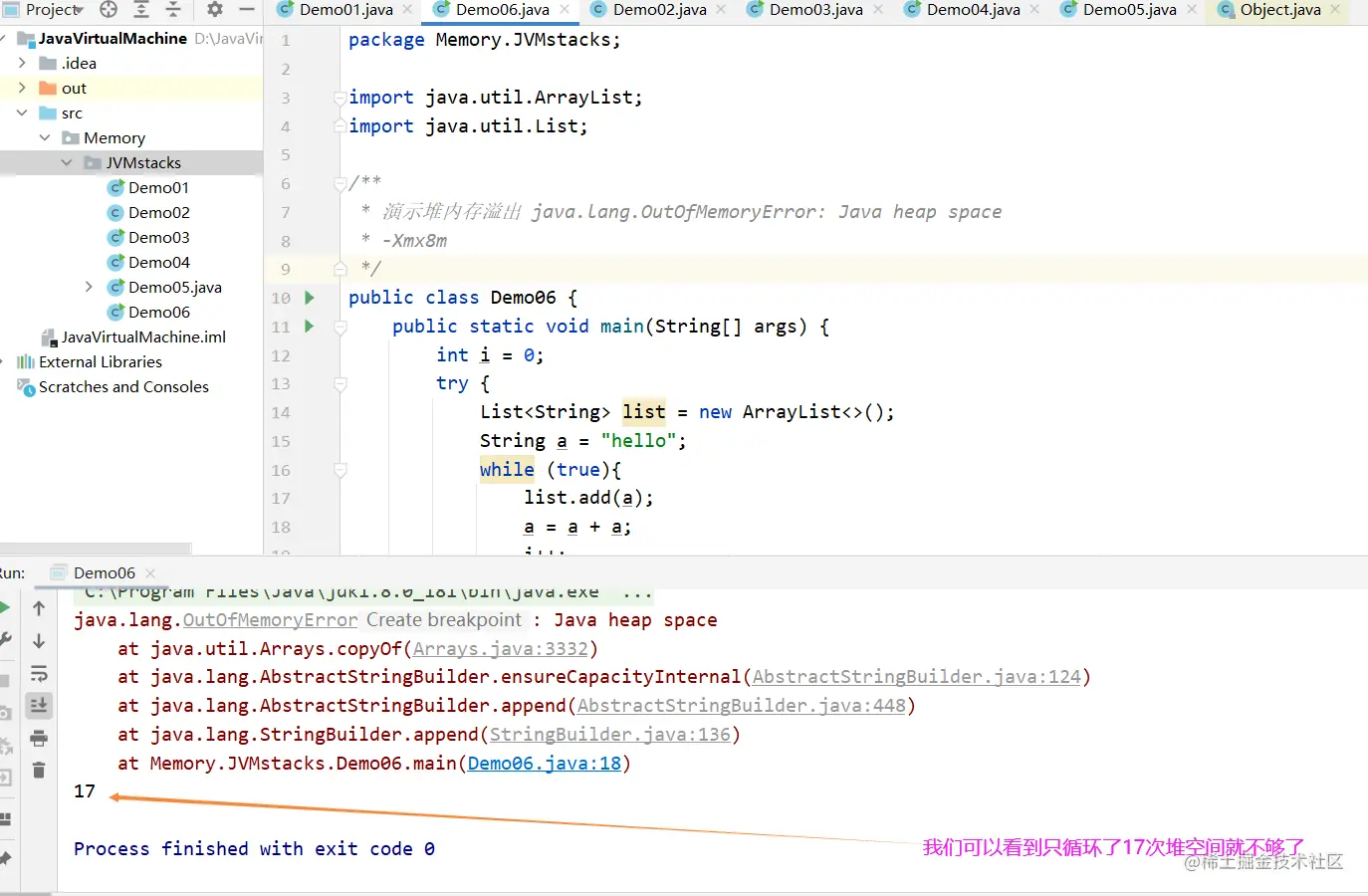Close the Demo03.java editor tab
The image size is (1368, 896).
click(877, 9)
